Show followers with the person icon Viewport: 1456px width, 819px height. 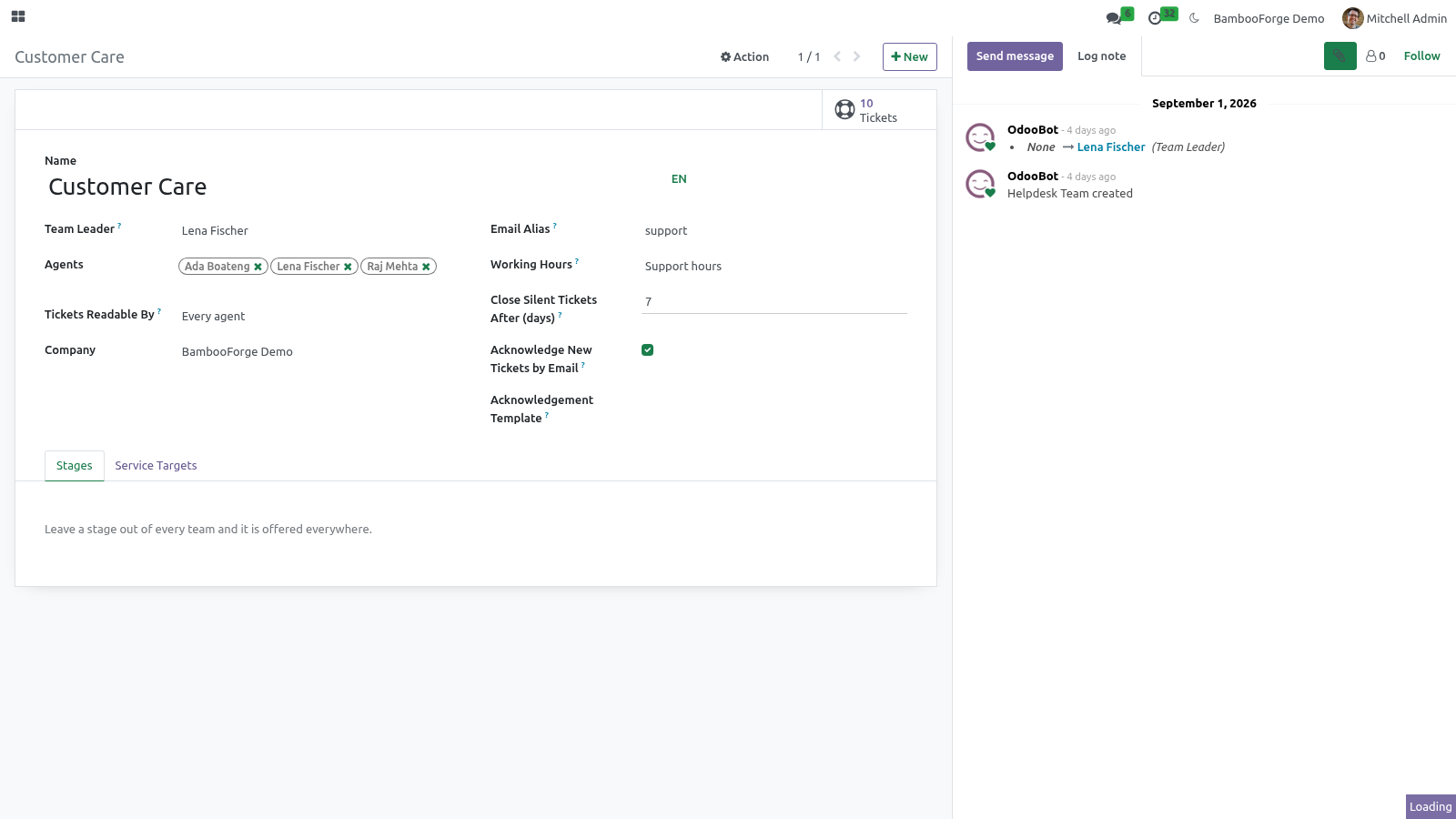coord(1375,56)
